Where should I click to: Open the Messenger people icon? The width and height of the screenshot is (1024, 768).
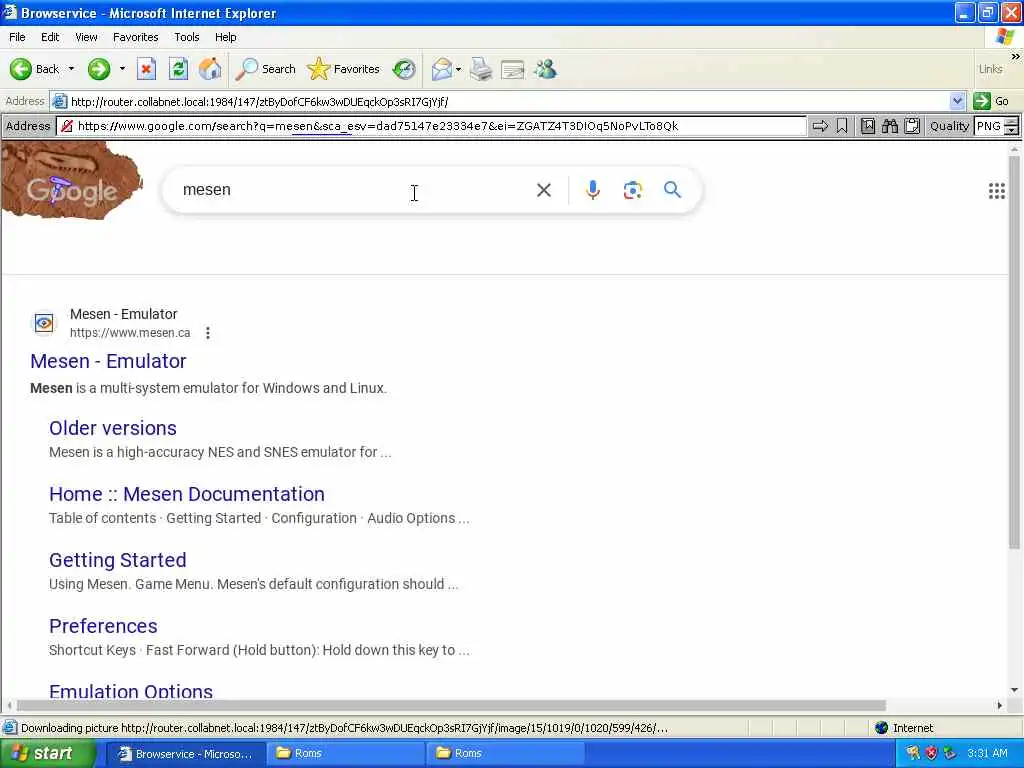545,69
